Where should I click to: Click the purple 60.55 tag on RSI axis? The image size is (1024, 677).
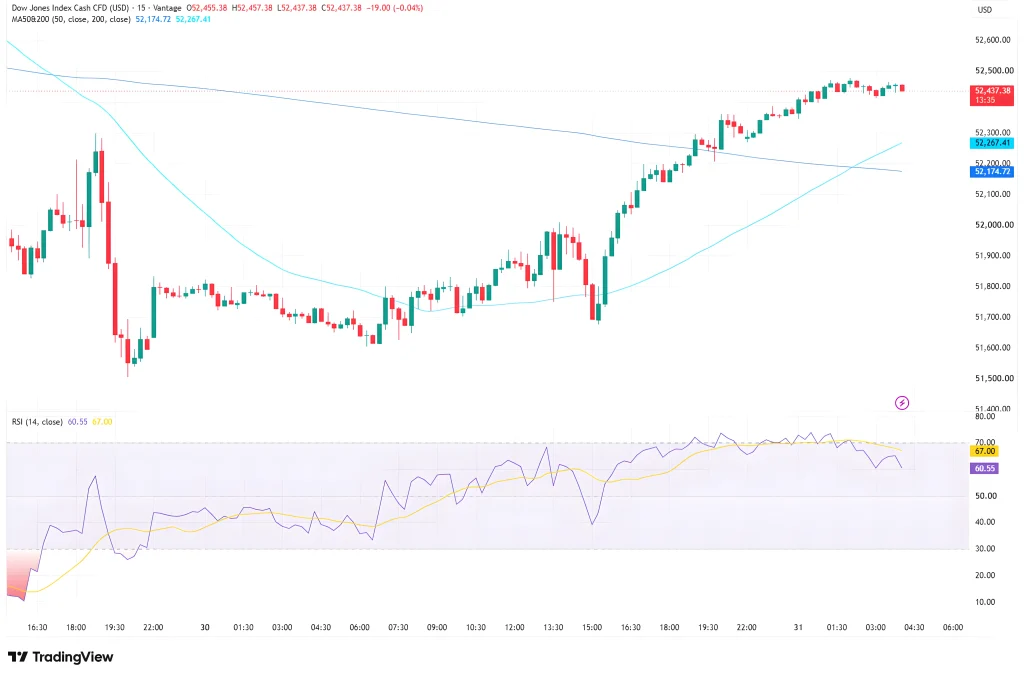pyautogui.click(x=985, y=469)
